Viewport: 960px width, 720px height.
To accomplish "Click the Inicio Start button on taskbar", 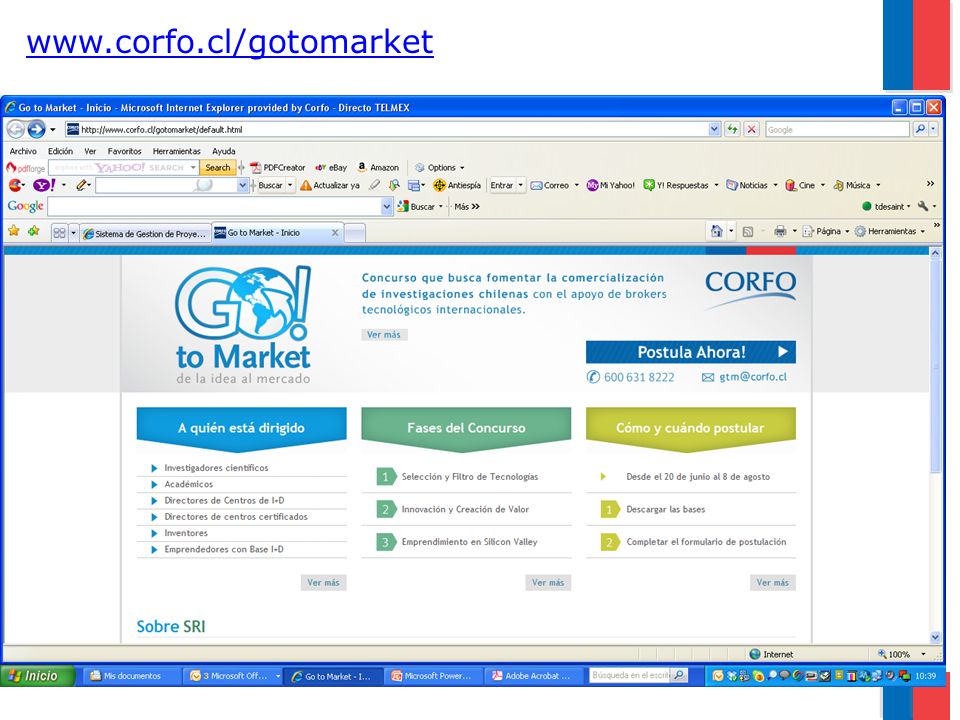I will pyautogui.click(x=38, y=676).
